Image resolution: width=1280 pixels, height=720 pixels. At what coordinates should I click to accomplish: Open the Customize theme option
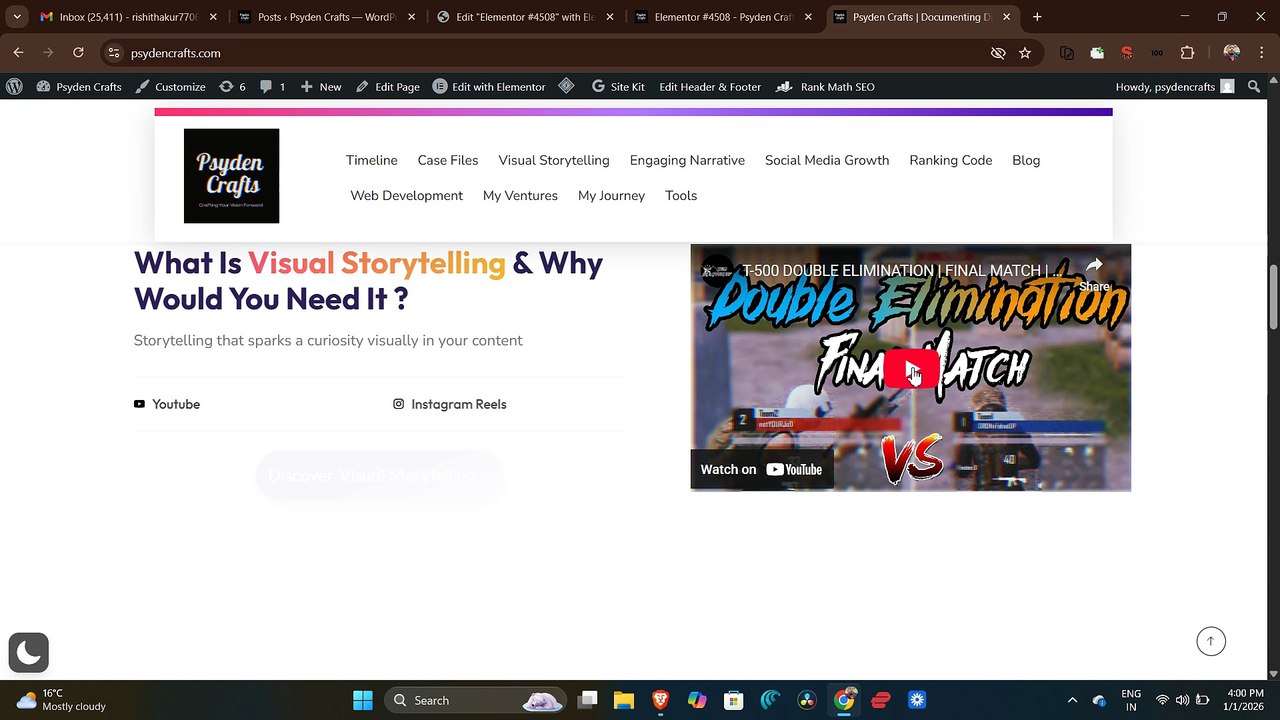pyautogui.click(x=170, y=87)
